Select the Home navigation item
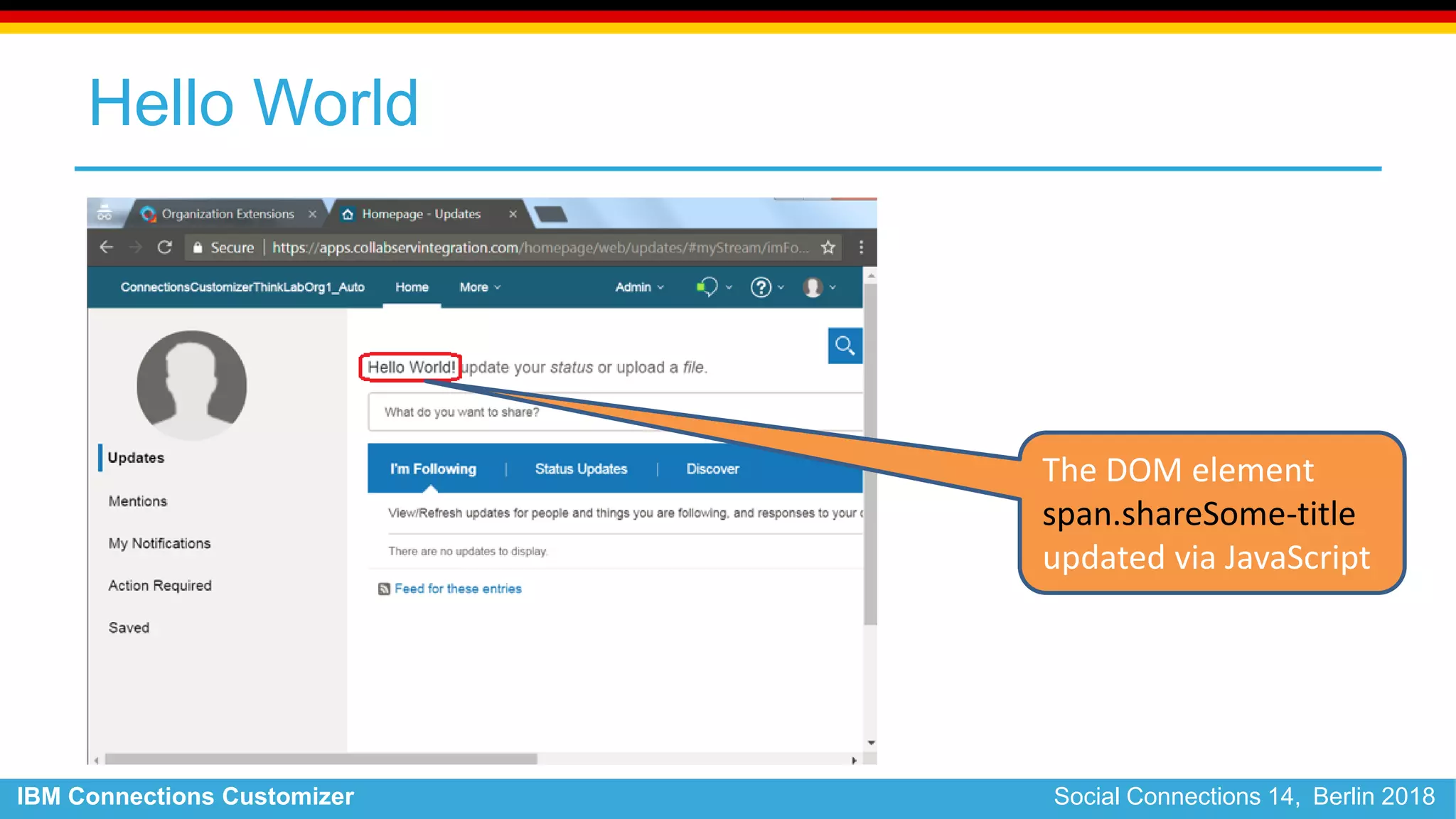1456x819 pixels. pos(412,287)
